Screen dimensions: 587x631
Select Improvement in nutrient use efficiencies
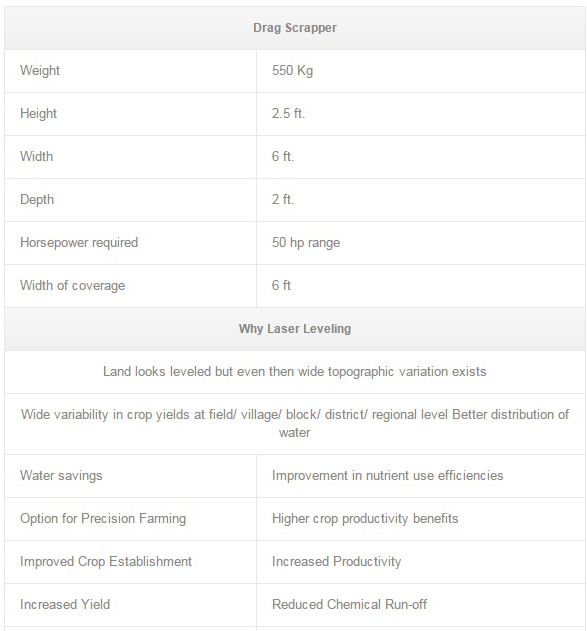(388, 476)
